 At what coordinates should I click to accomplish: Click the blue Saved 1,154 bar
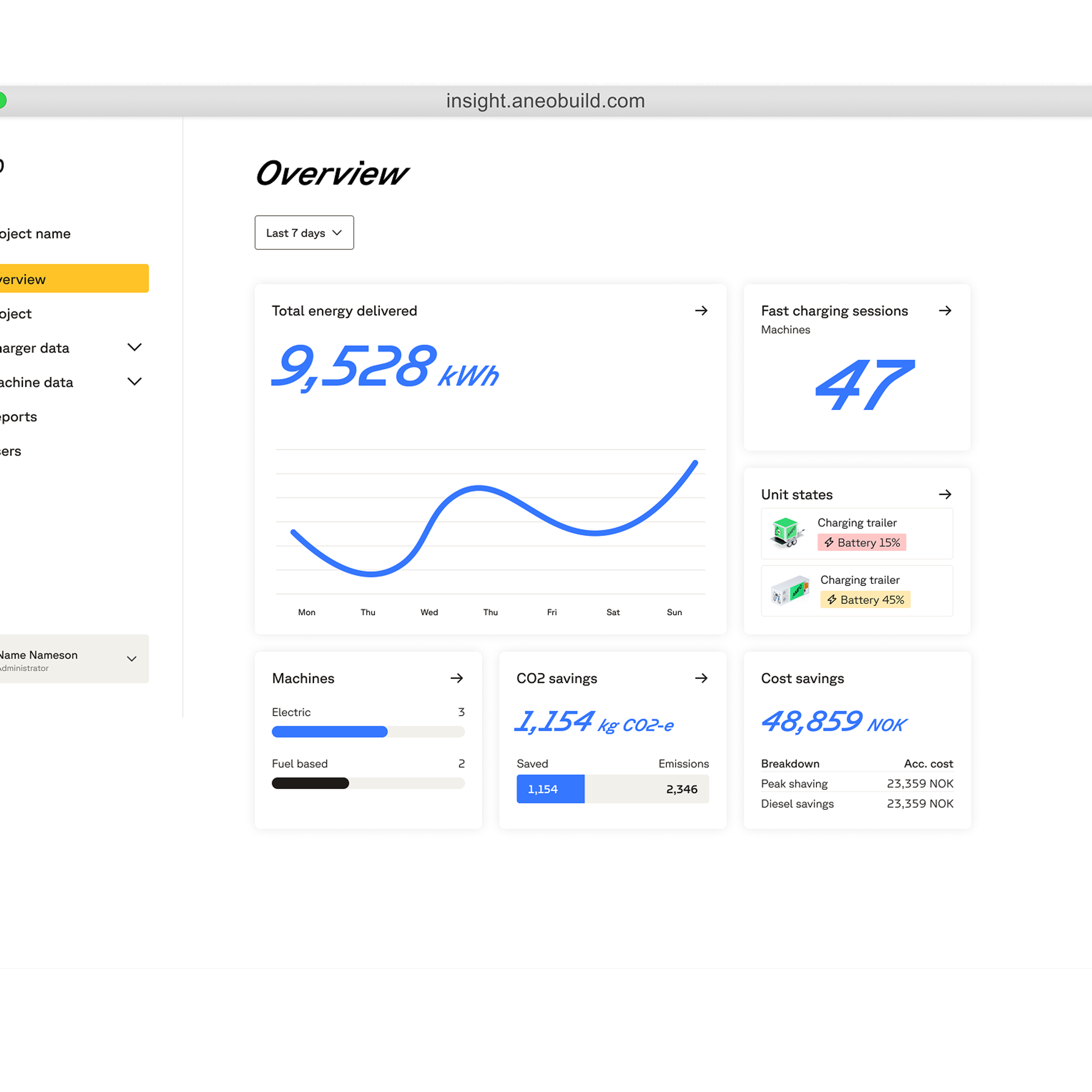[551, 789]
